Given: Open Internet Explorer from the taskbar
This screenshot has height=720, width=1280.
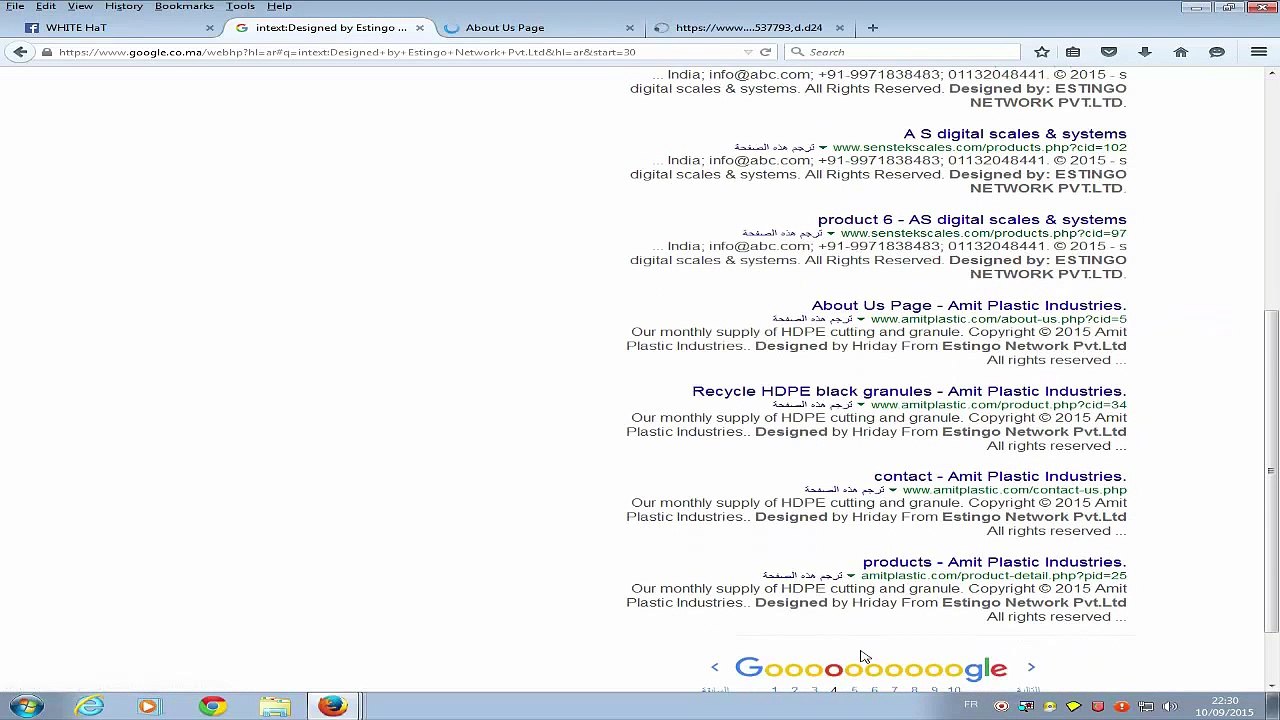Looking at the screenshot, I should [90, 706].
